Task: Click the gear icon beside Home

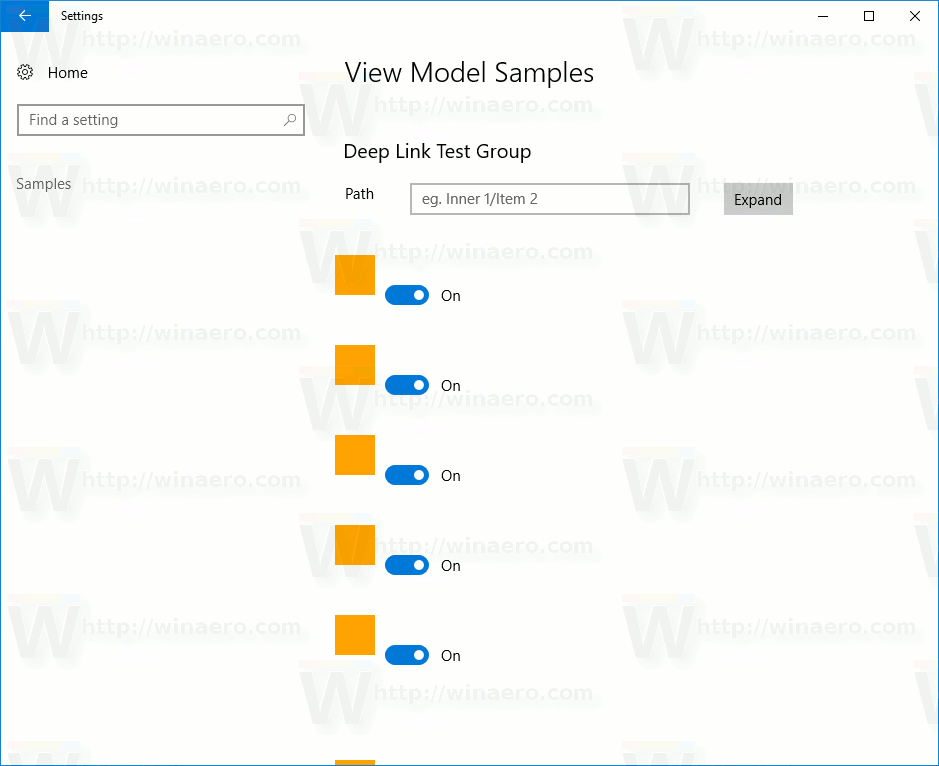Action: coord(24,72)
